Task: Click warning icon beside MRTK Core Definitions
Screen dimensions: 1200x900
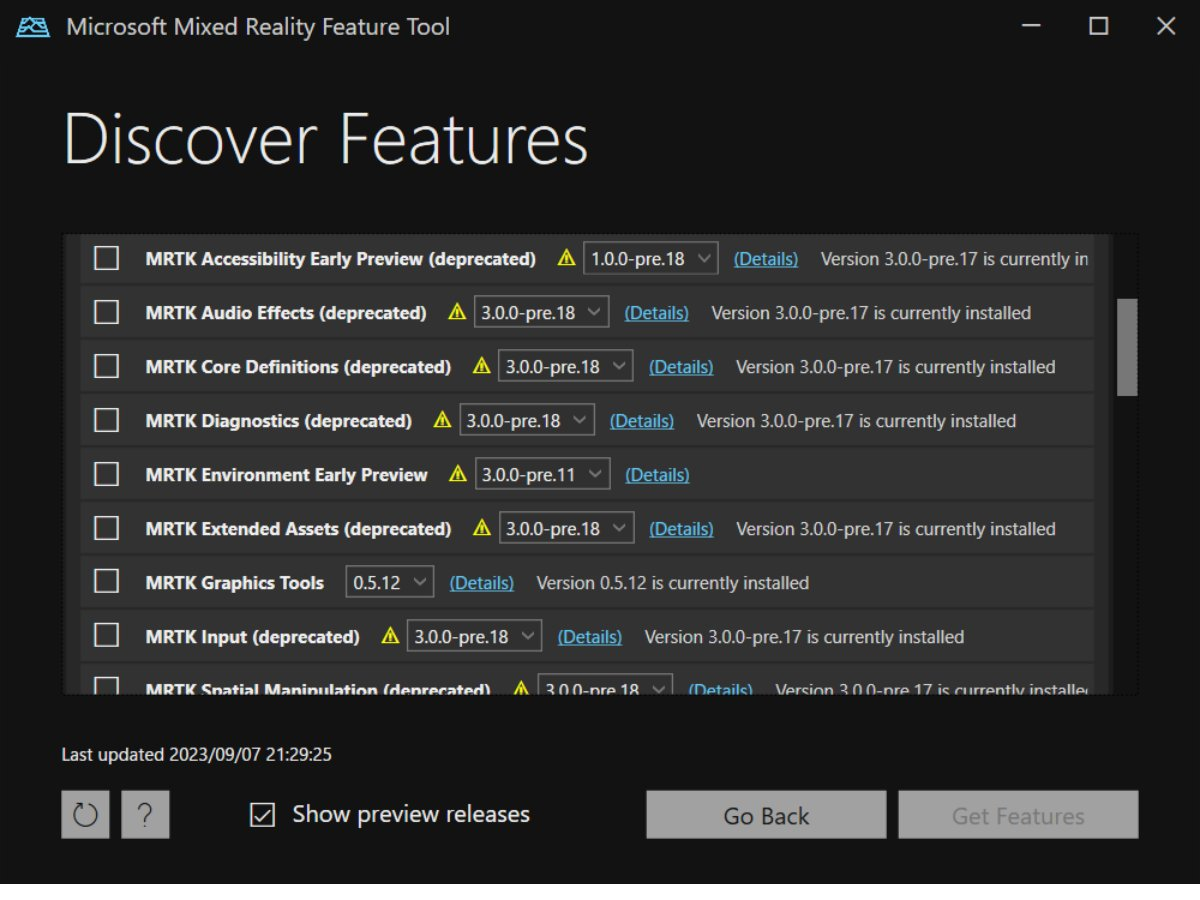Action: pyautogui.click(x=482, y=366)
